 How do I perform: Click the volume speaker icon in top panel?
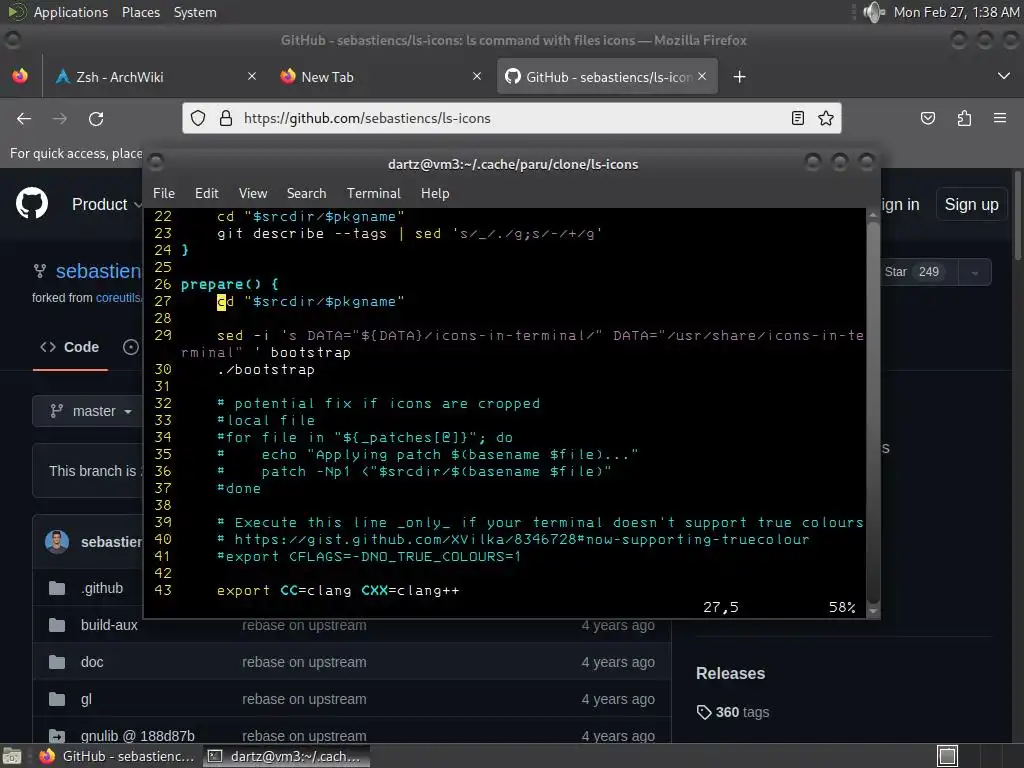tap(874, 12)
